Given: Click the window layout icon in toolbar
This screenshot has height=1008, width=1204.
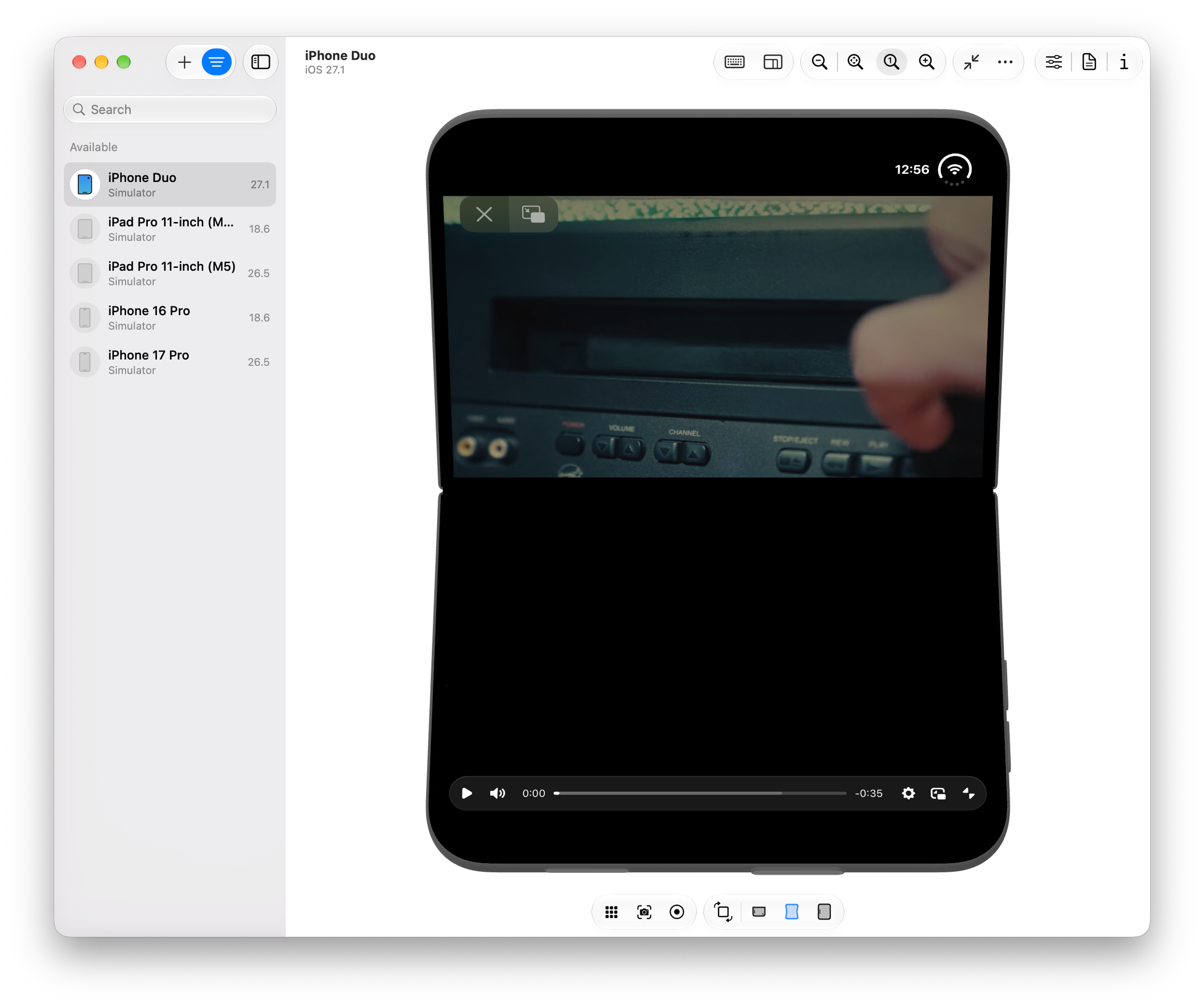Looking at the screenshot, I should tap(773, 62).
